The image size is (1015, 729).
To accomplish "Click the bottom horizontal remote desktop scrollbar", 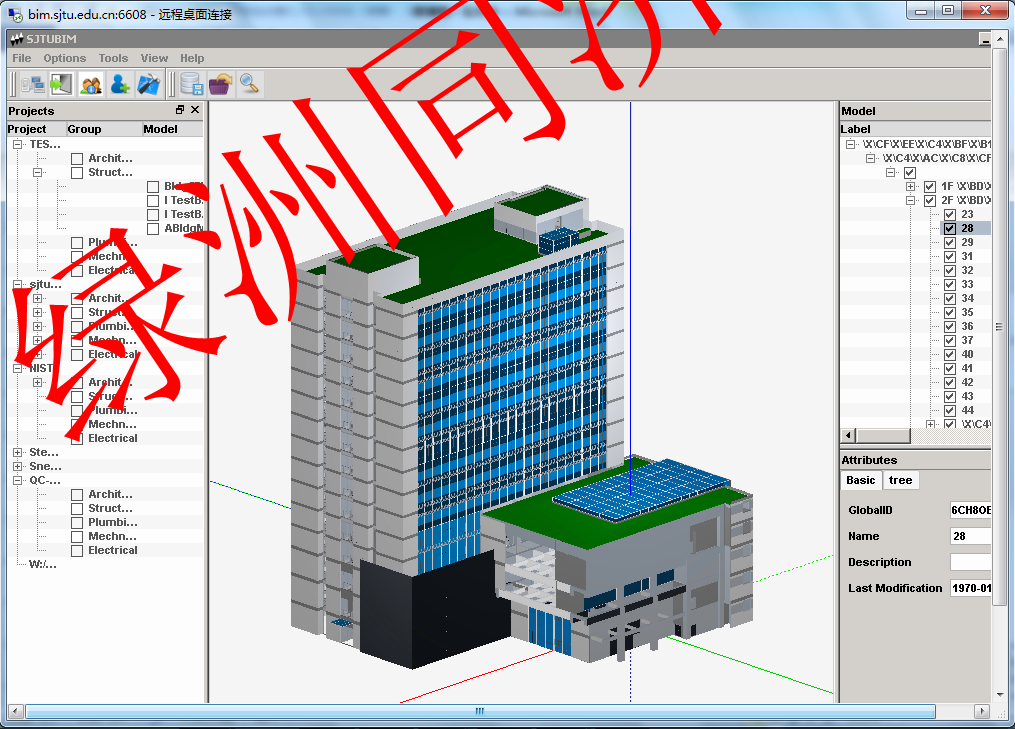I will [480, 712].
